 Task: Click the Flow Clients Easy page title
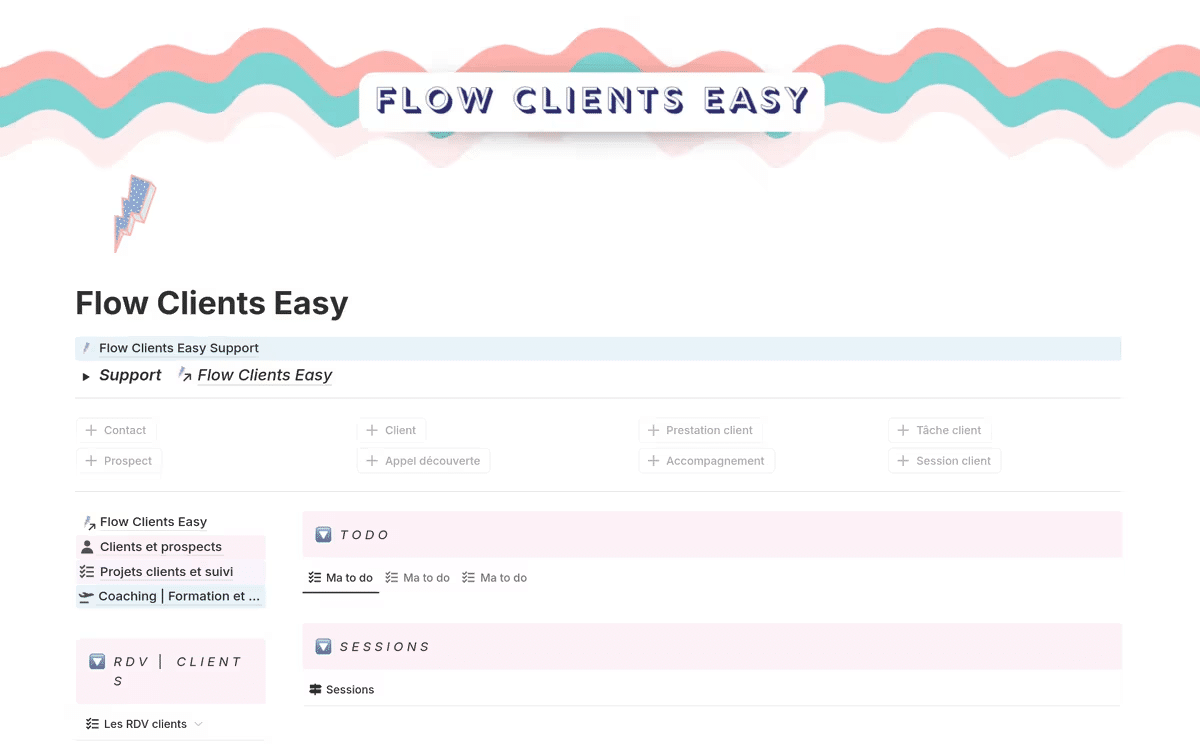[212, 302]
